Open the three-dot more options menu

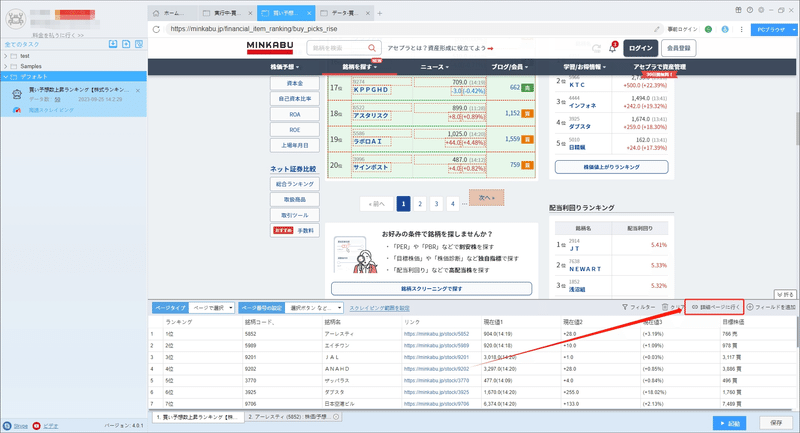(741, 30)
